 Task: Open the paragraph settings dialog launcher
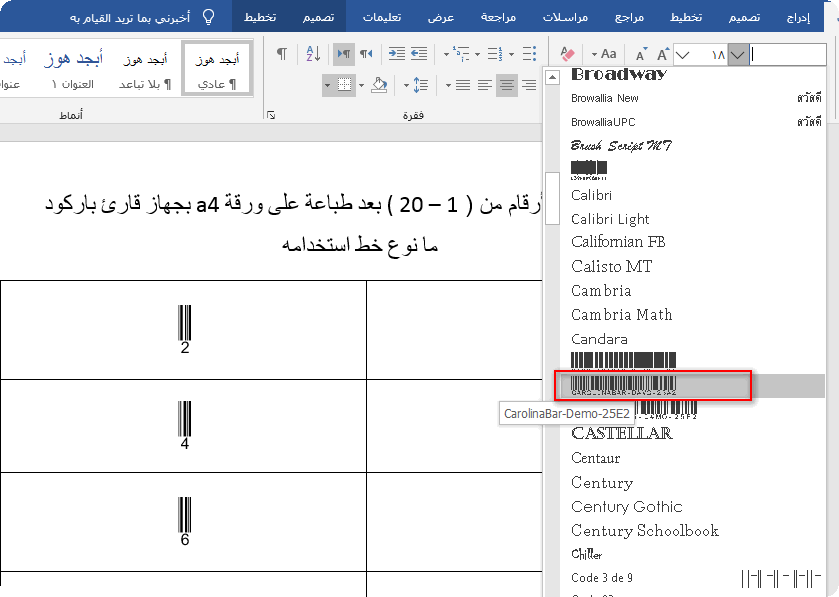coord(271,115)
